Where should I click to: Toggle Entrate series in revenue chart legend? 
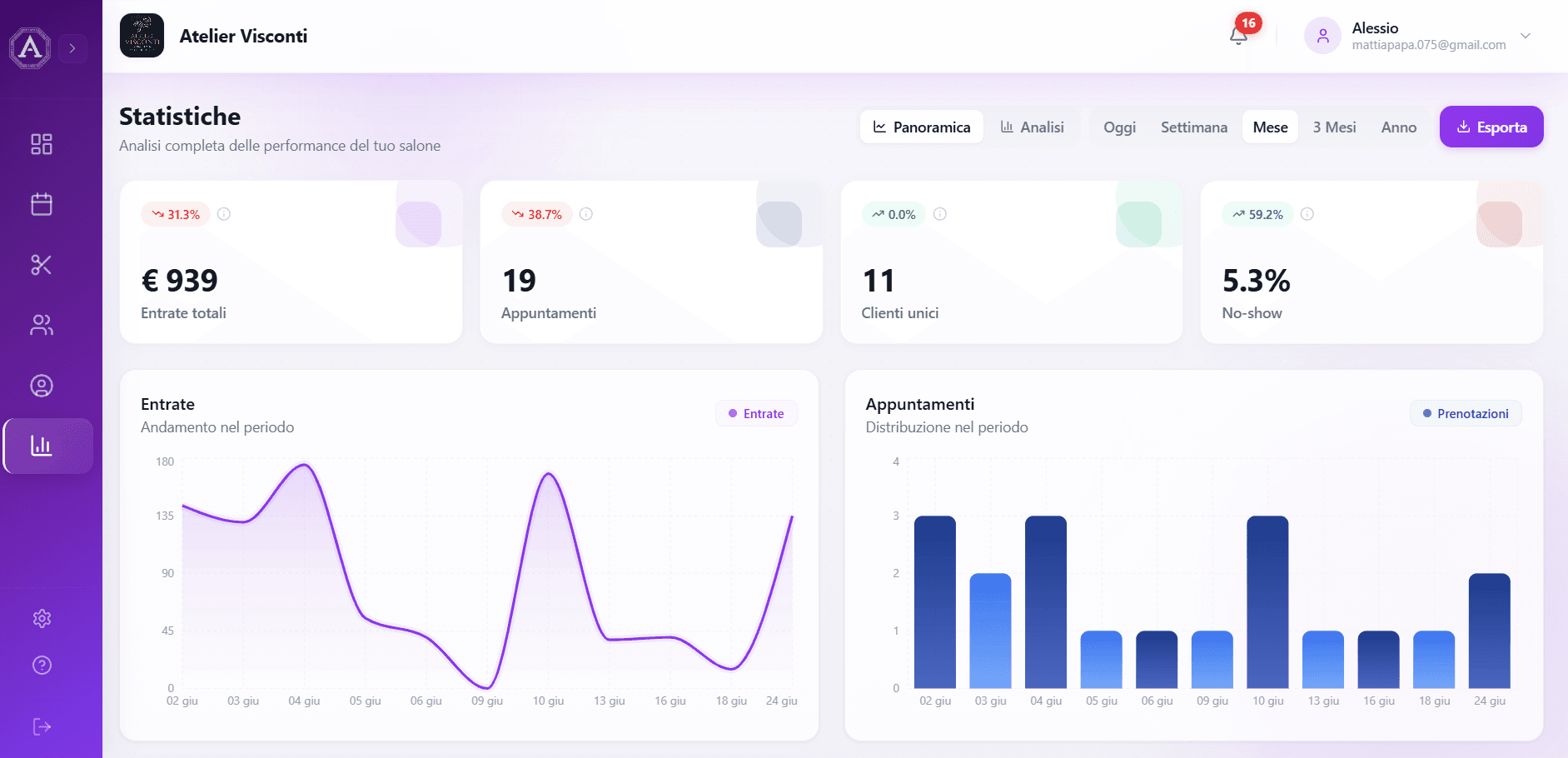[756, 413]
